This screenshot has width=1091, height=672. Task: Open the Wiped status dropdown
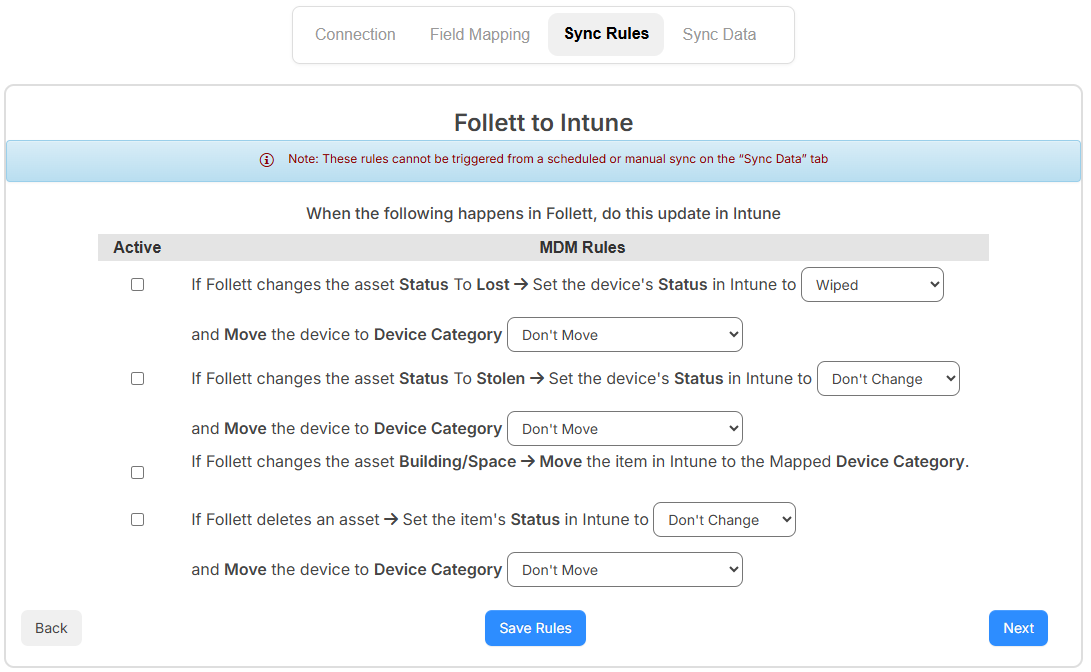pos(871,284)
